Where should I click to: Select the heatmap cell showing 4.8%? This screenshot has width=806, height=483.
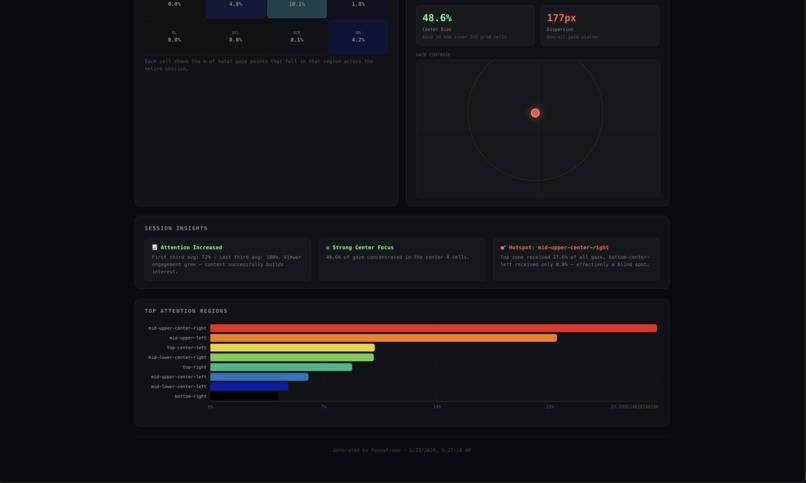235,8
